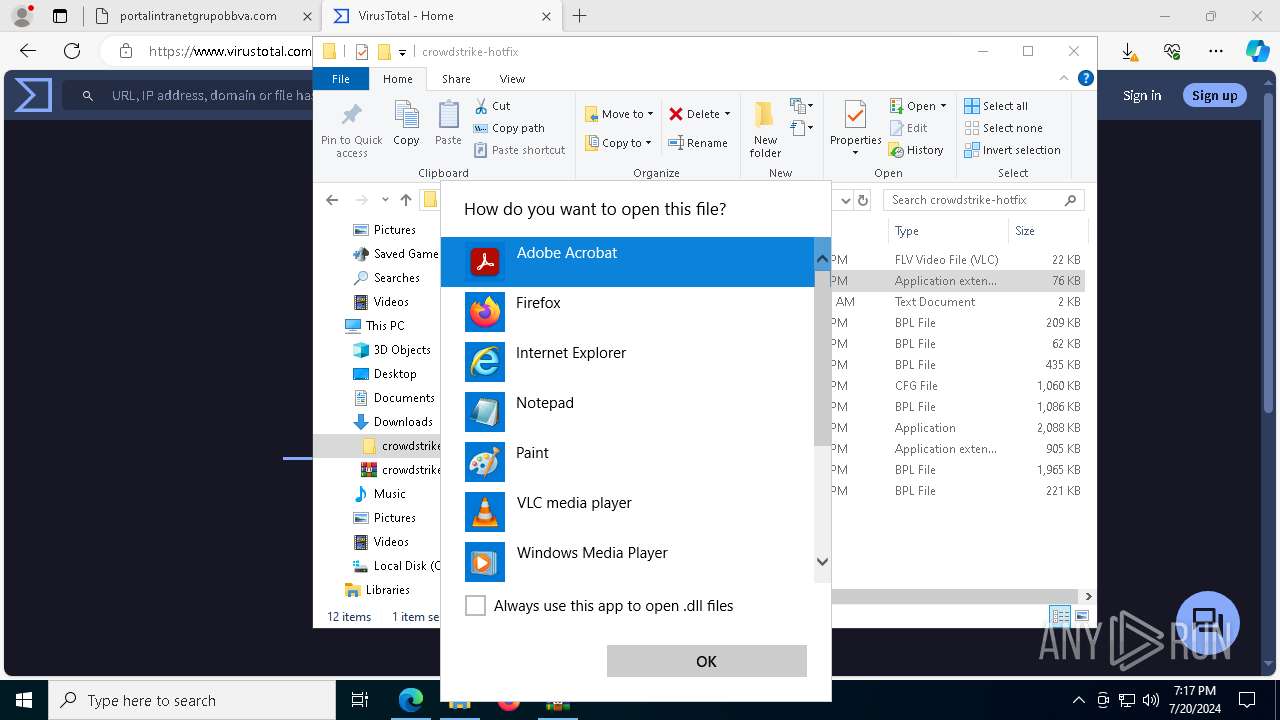This screenshot has height=720, width=1280.
Task: Open the new browser tab button
Action: pyautogui.click(x=580, y=16)
